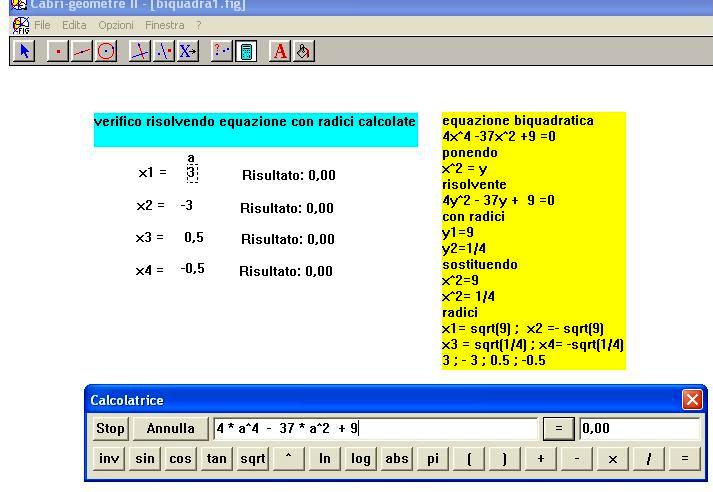The width and height of the screenshot is (713, 492).
Task: Click the calculator expression input field
Action: coord(376,429)
